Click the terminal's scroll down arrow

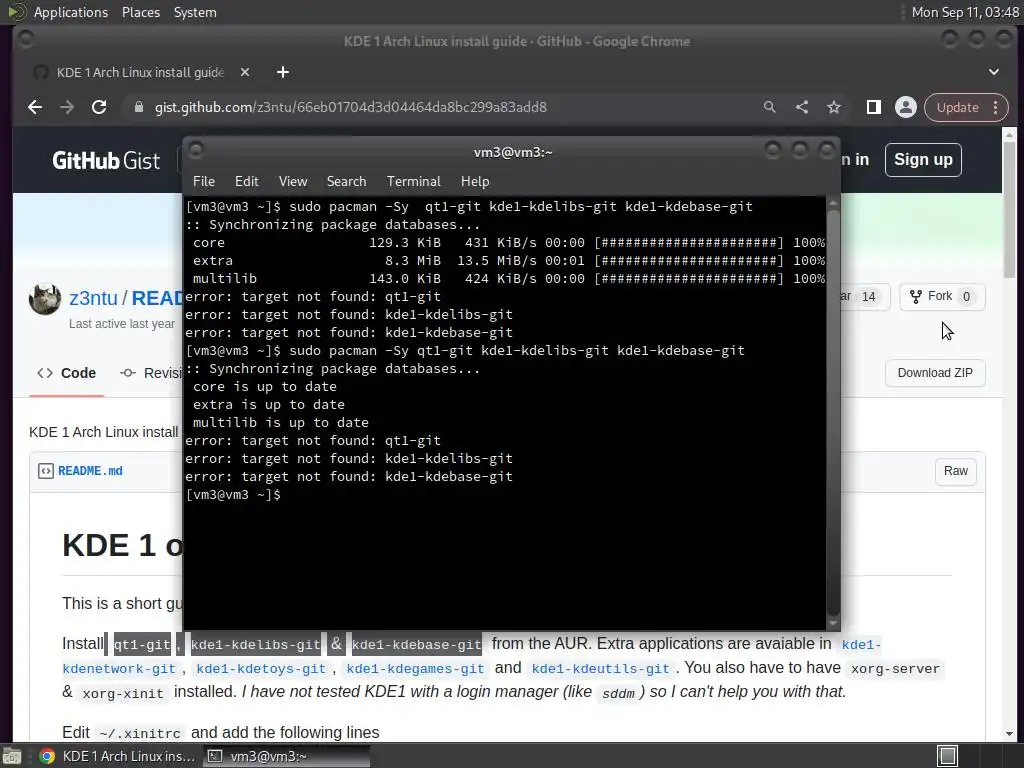click(833, 622)
